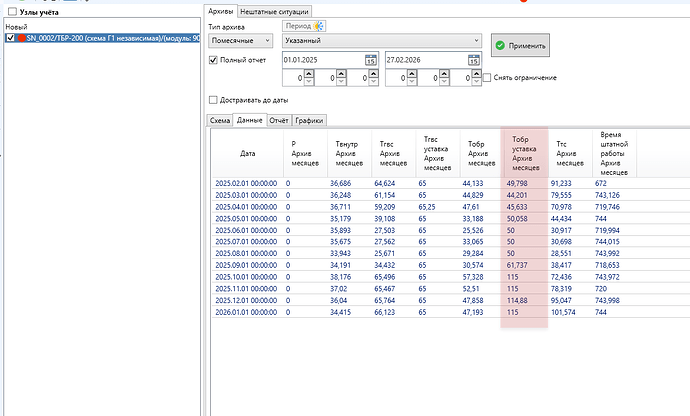Screen dimensions: 690x416
Task: Enable Достраивать до даты checkbox
Action: click(213, 100)
